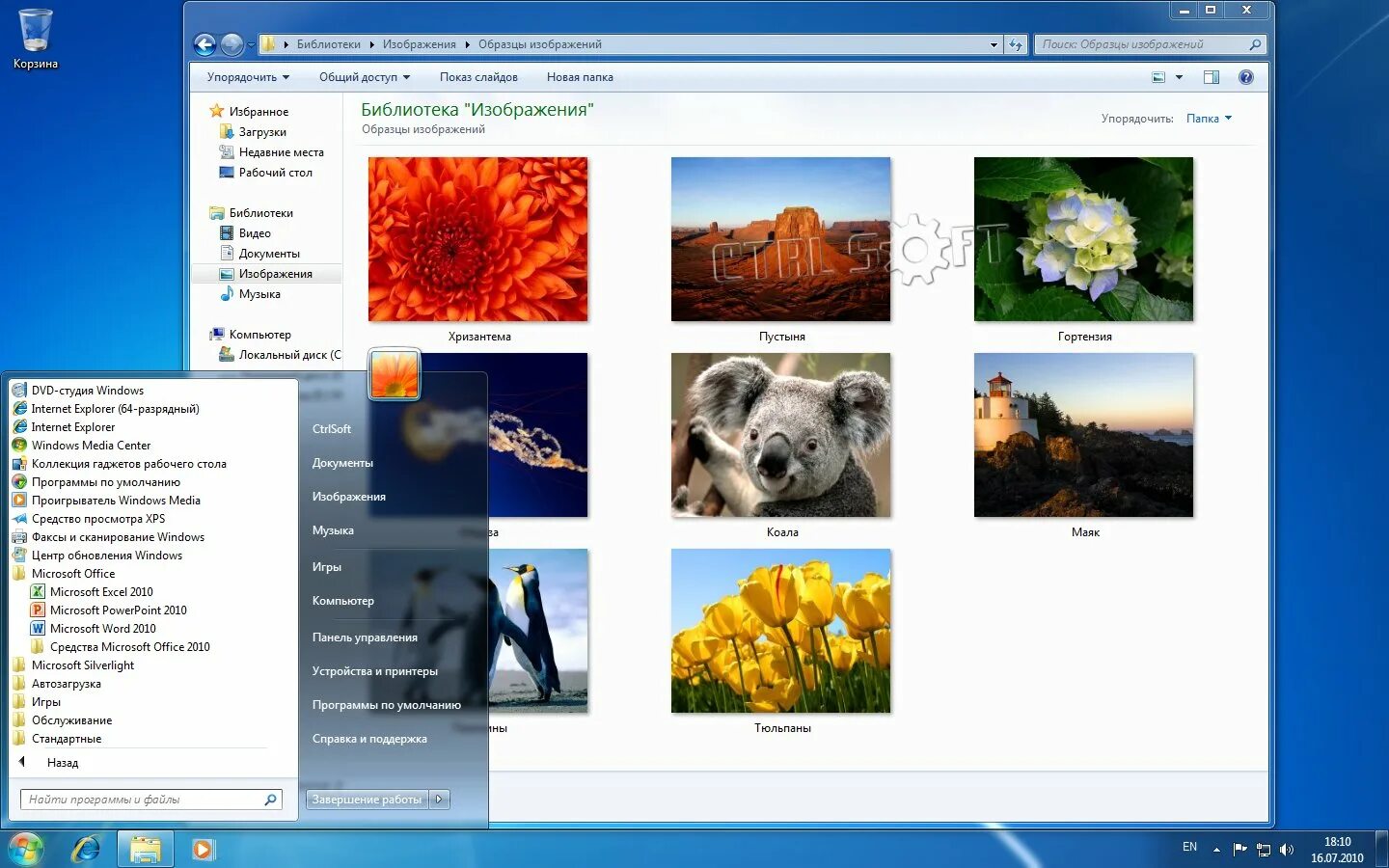Viewport: 1389px width, 868px height.
Task: Click the change view icon in toolbar
Action: tap(1158, 77)
